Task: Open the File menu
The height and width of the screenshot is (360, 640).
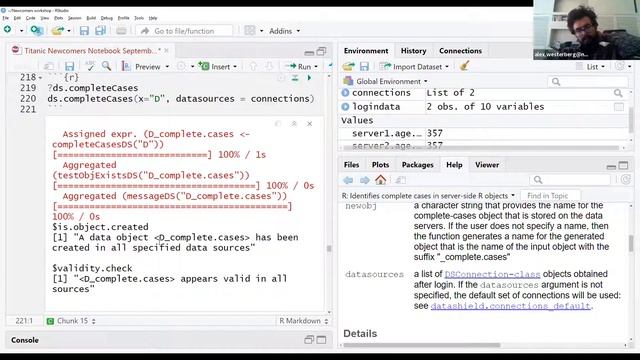Action: click(5, 18)
